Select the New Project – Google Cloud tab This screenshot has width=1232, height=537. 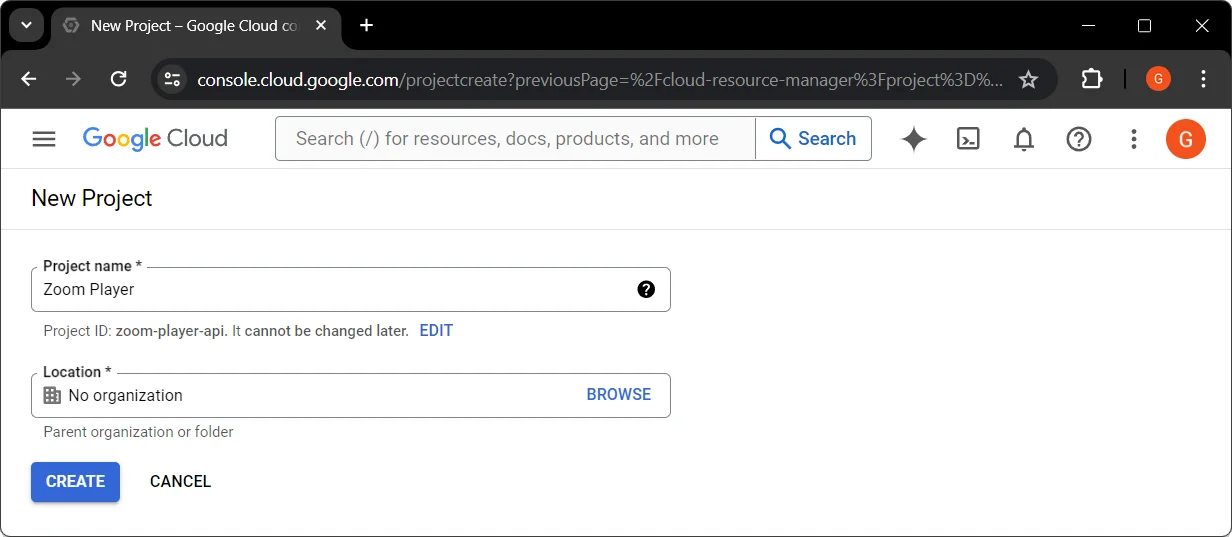[195, 26]
